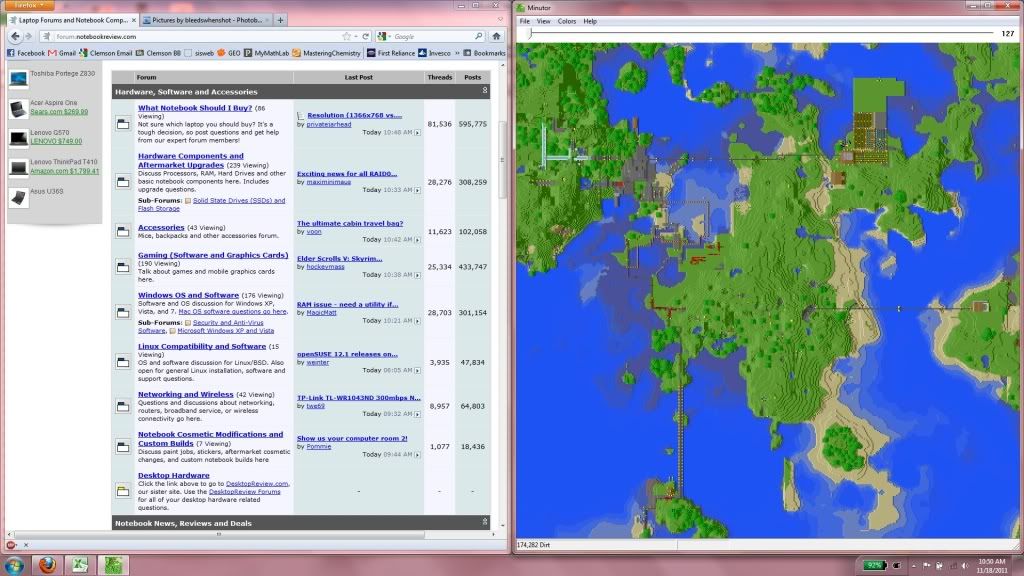Screen dimensions: 1024x576
Task: Open Action Center flag in tray
Action: [x=926, y=566]
